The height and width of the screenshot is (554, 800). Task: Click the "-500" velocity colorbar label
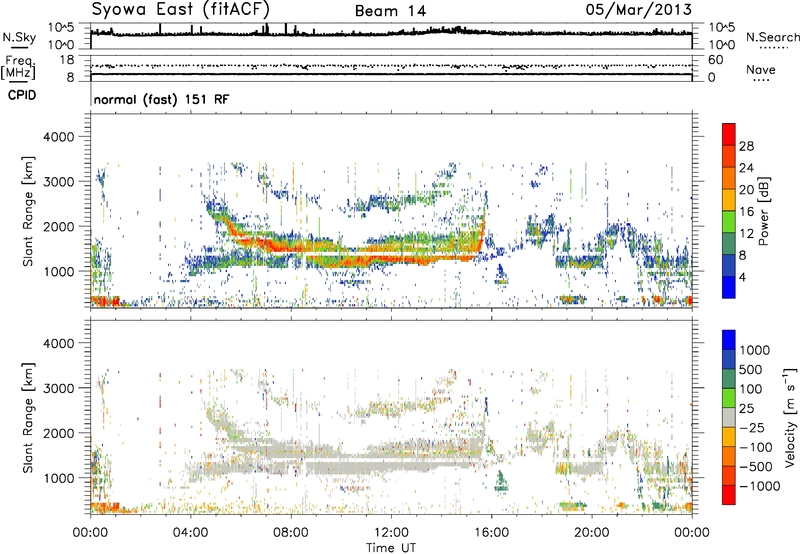[x=756, y=467]
